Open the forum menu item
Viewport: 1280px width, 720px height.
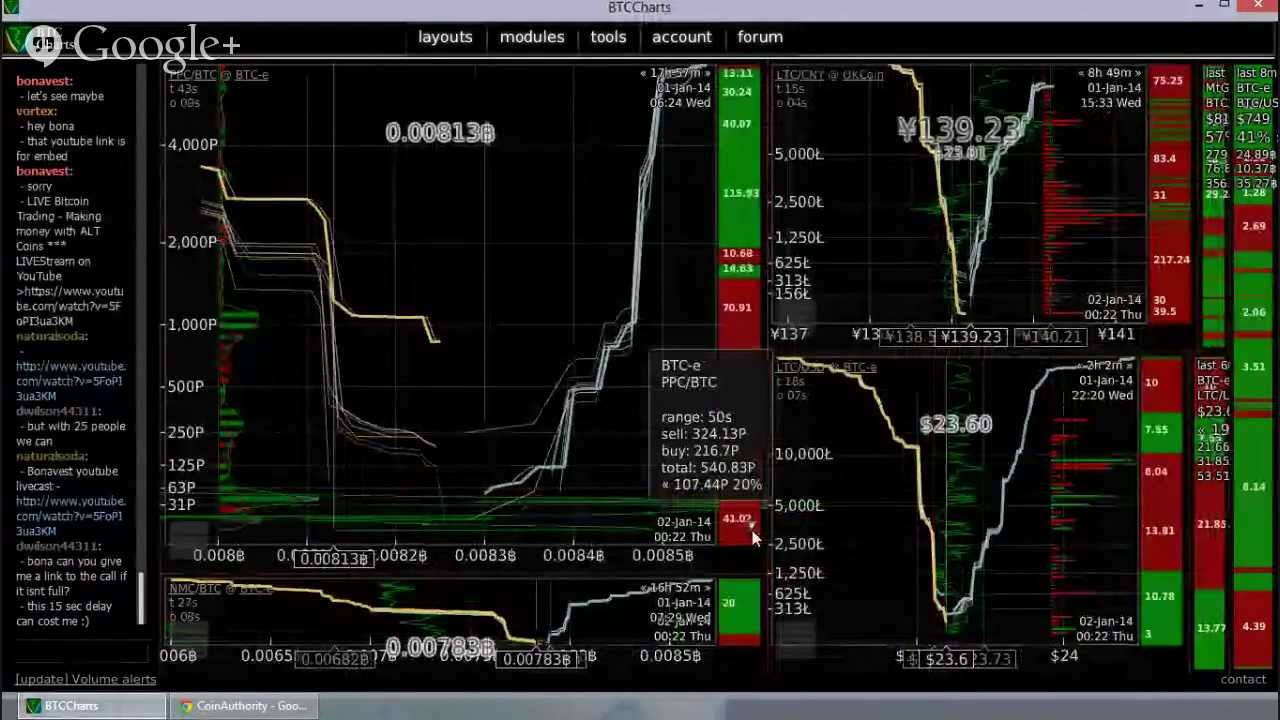[760, 37]
